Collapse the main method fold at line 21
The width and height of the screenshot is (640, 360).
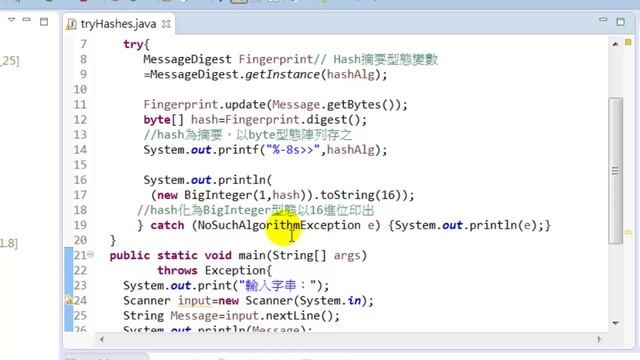(x=90, y=255)
